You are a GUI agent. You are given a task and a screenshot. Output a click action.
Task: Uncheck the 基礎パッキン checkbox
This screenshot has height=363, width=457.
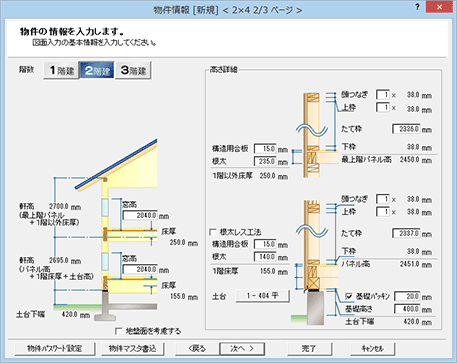[x=349, y=296]
